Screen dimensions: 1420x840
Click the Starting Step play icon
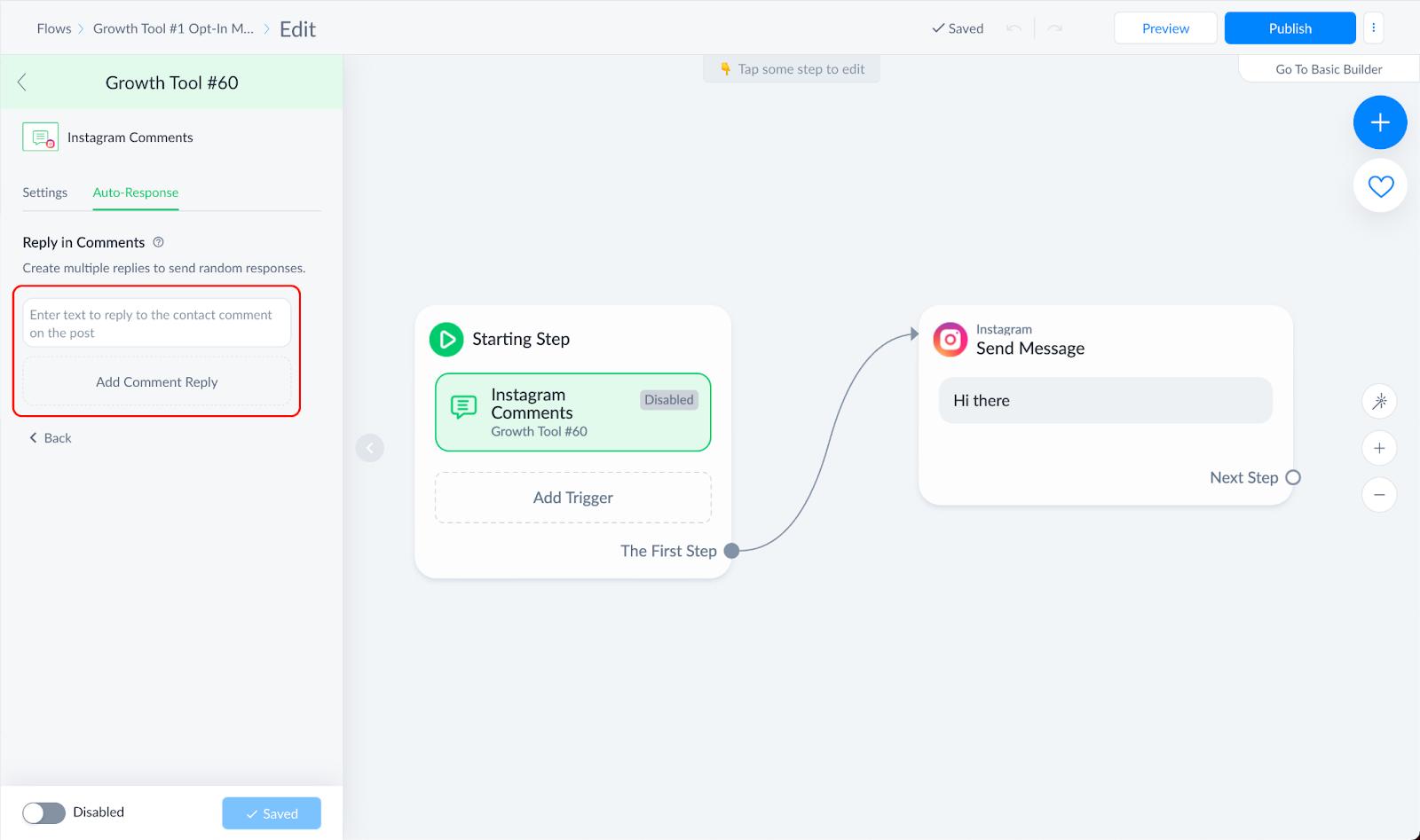point(446,339)
